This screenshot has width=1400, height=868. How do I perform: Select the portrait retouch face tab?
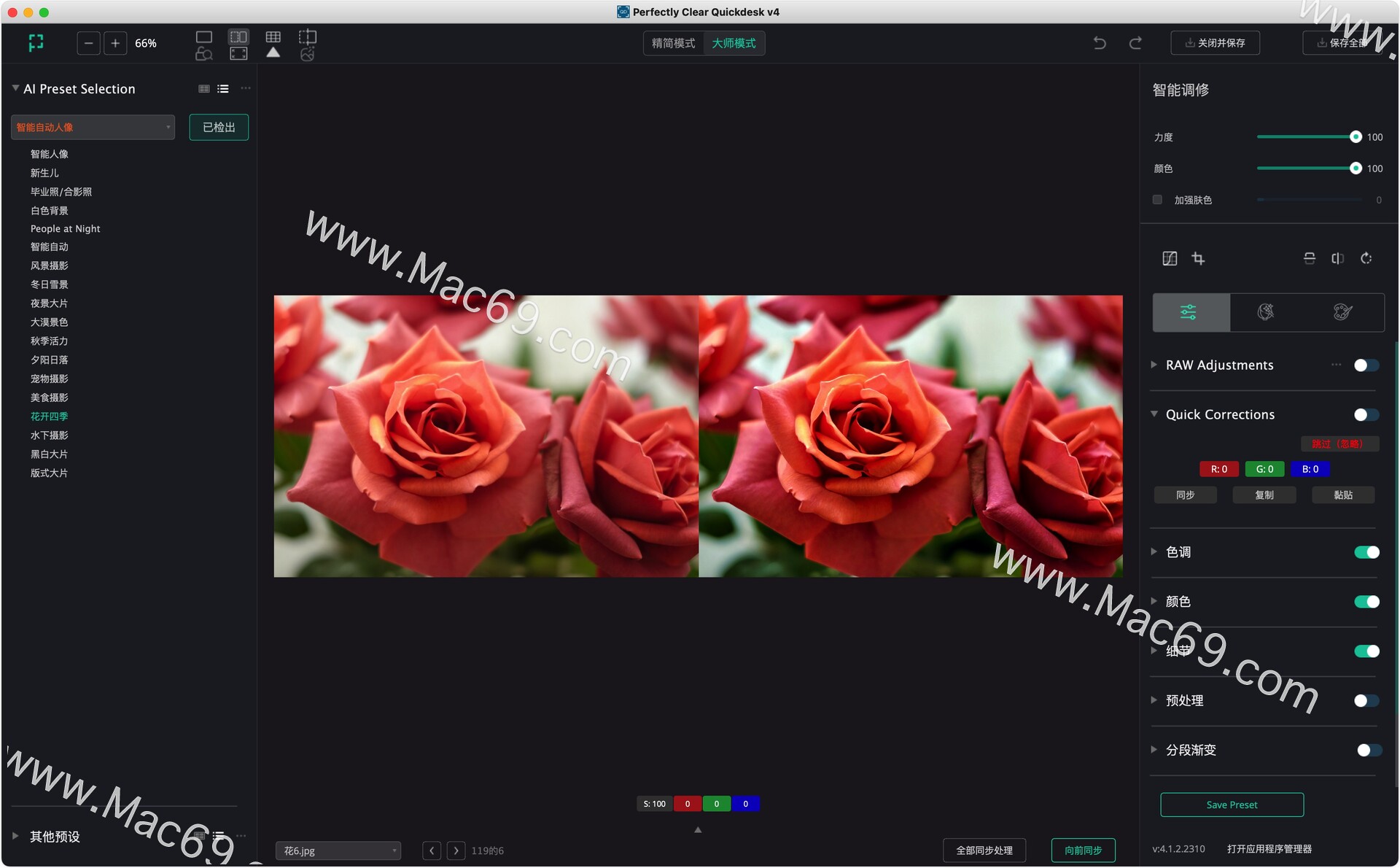(x=1266, y=312)
